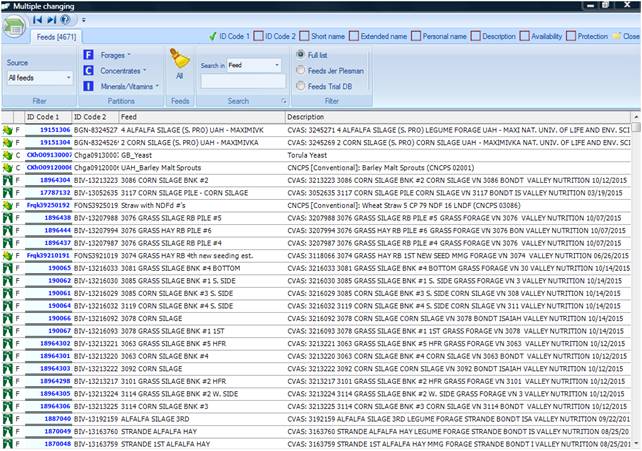Screen dimensions: 642x451
Task: Click icon of 3074 GRASS HAY RB row
Action: [7, 256]
